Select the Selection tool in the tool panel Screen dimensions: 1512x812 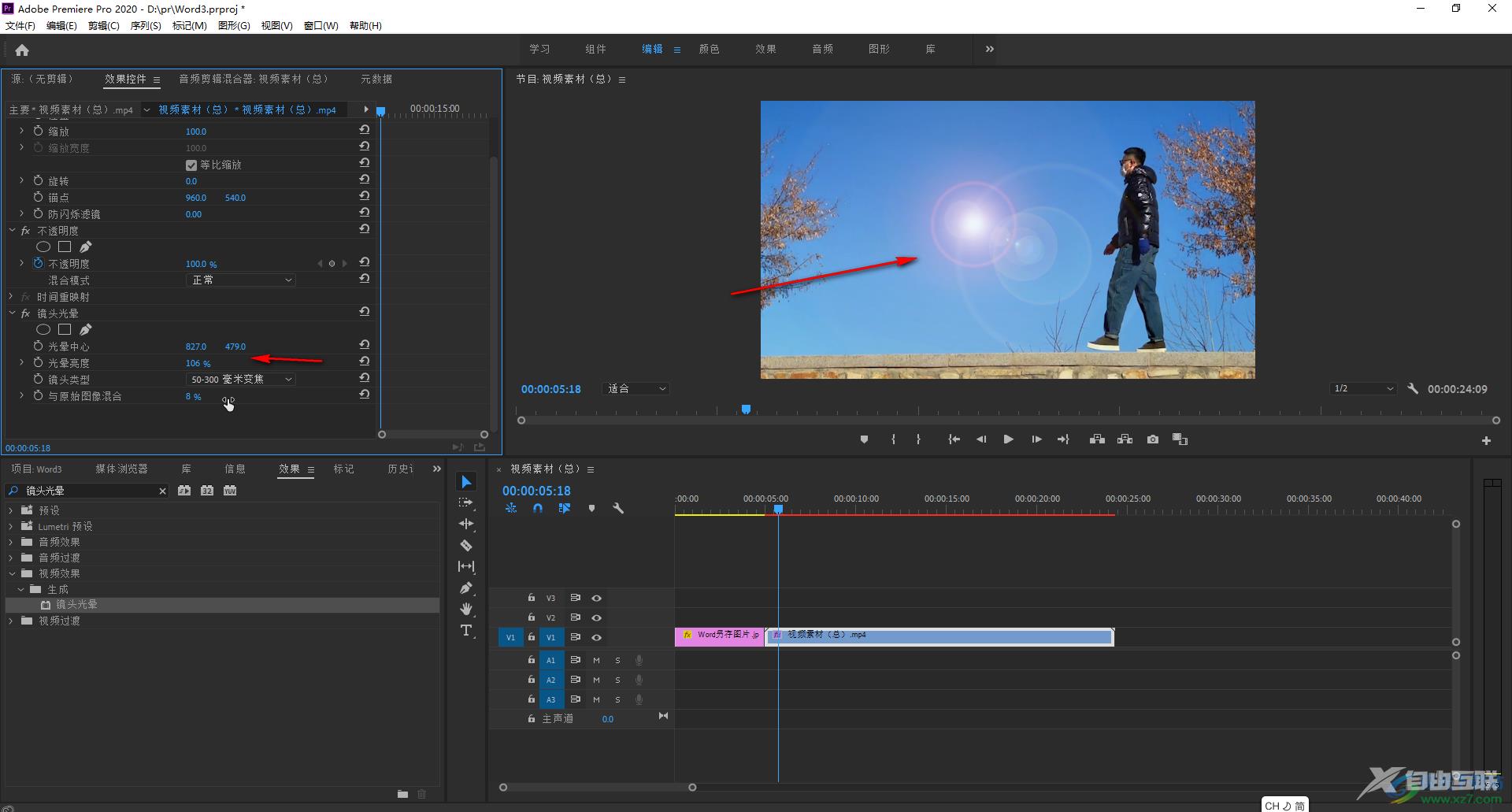(x=466, y=482)
